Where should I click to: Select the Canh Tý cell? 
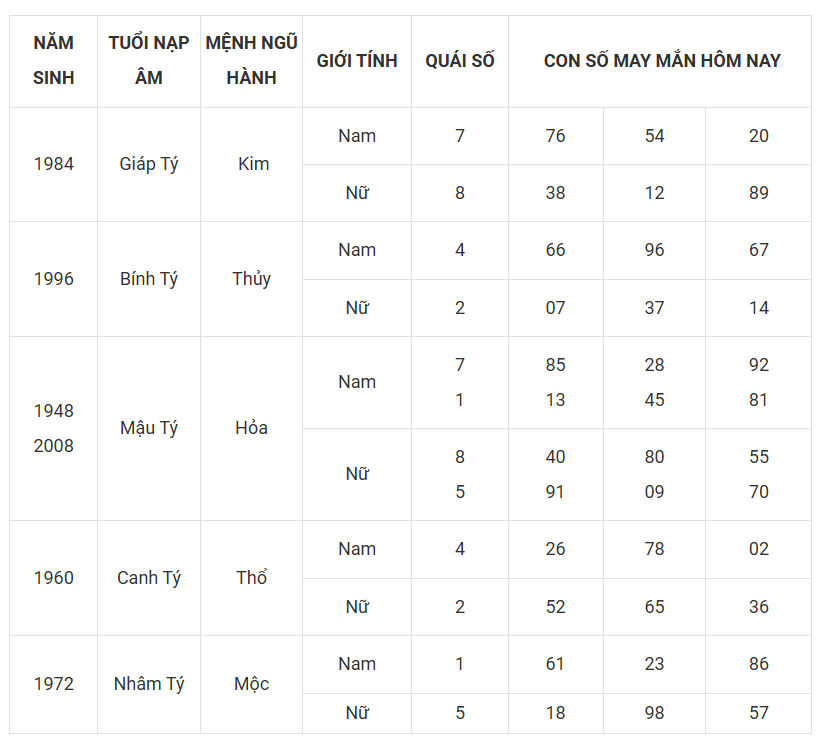coord(149,578)
